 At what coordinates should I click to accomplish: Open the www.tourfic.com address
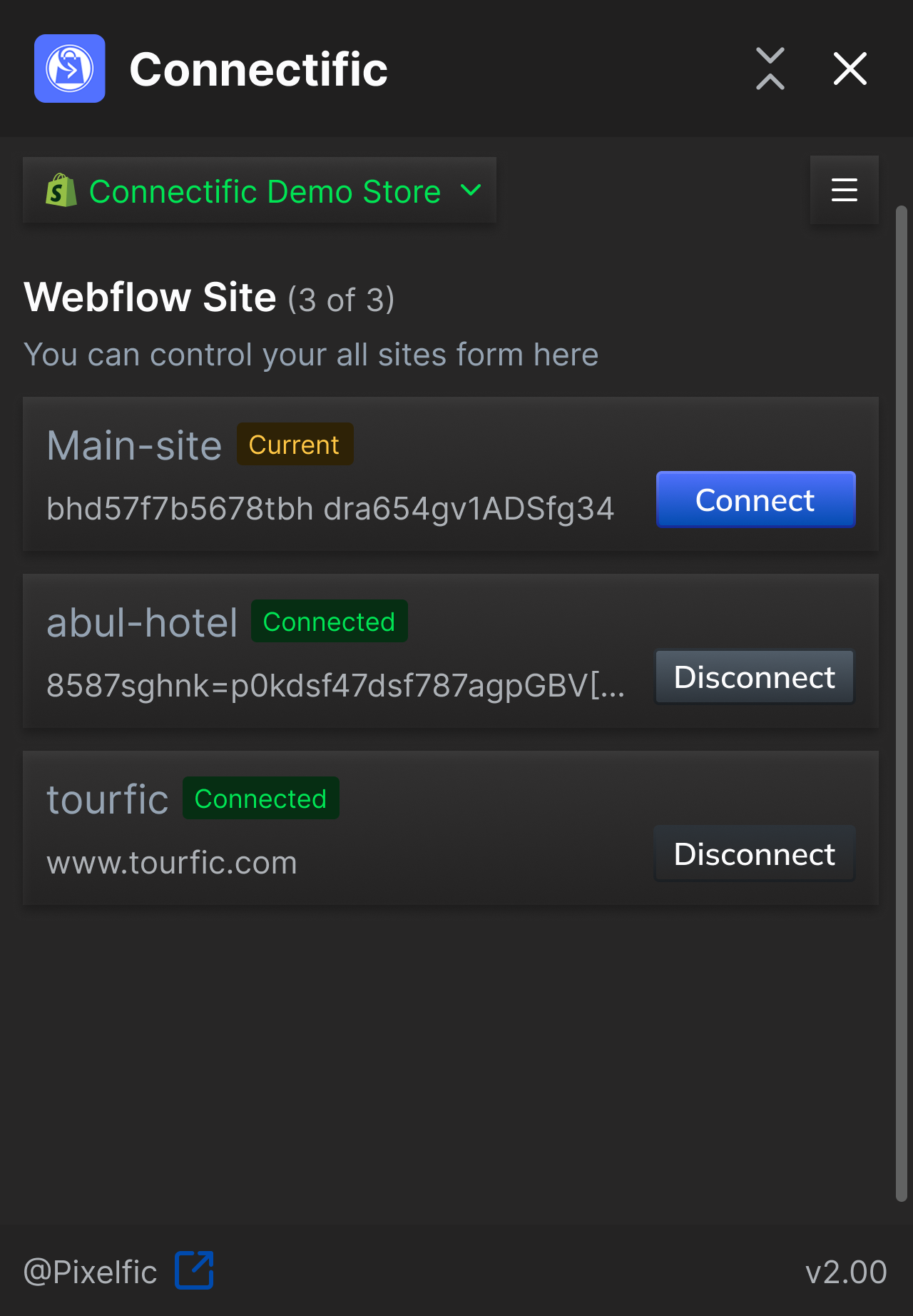(172, 863)
